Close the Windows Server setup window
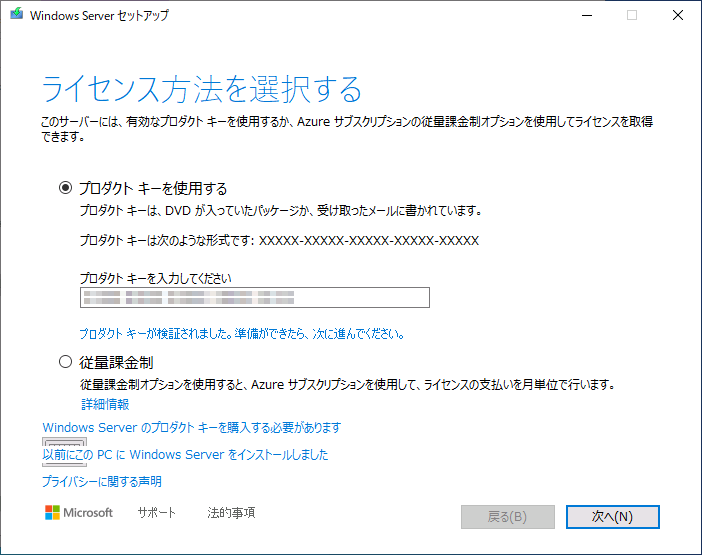Viewport: 702px width, 555px height. click(x=678, y=15)
